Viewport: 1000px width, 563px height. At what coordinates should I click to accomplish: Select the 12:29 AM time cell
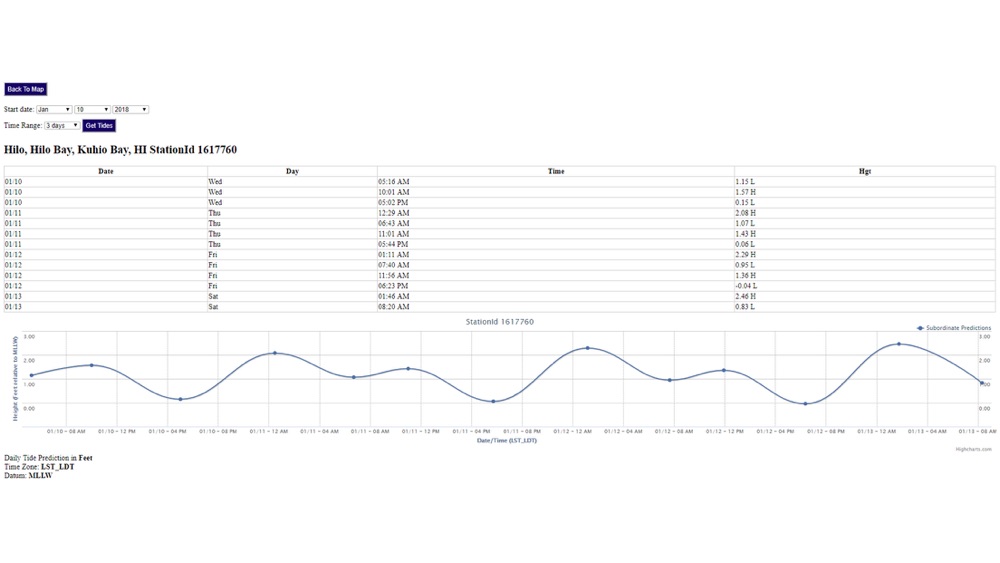pyautogui.click(x=555, y=213)
